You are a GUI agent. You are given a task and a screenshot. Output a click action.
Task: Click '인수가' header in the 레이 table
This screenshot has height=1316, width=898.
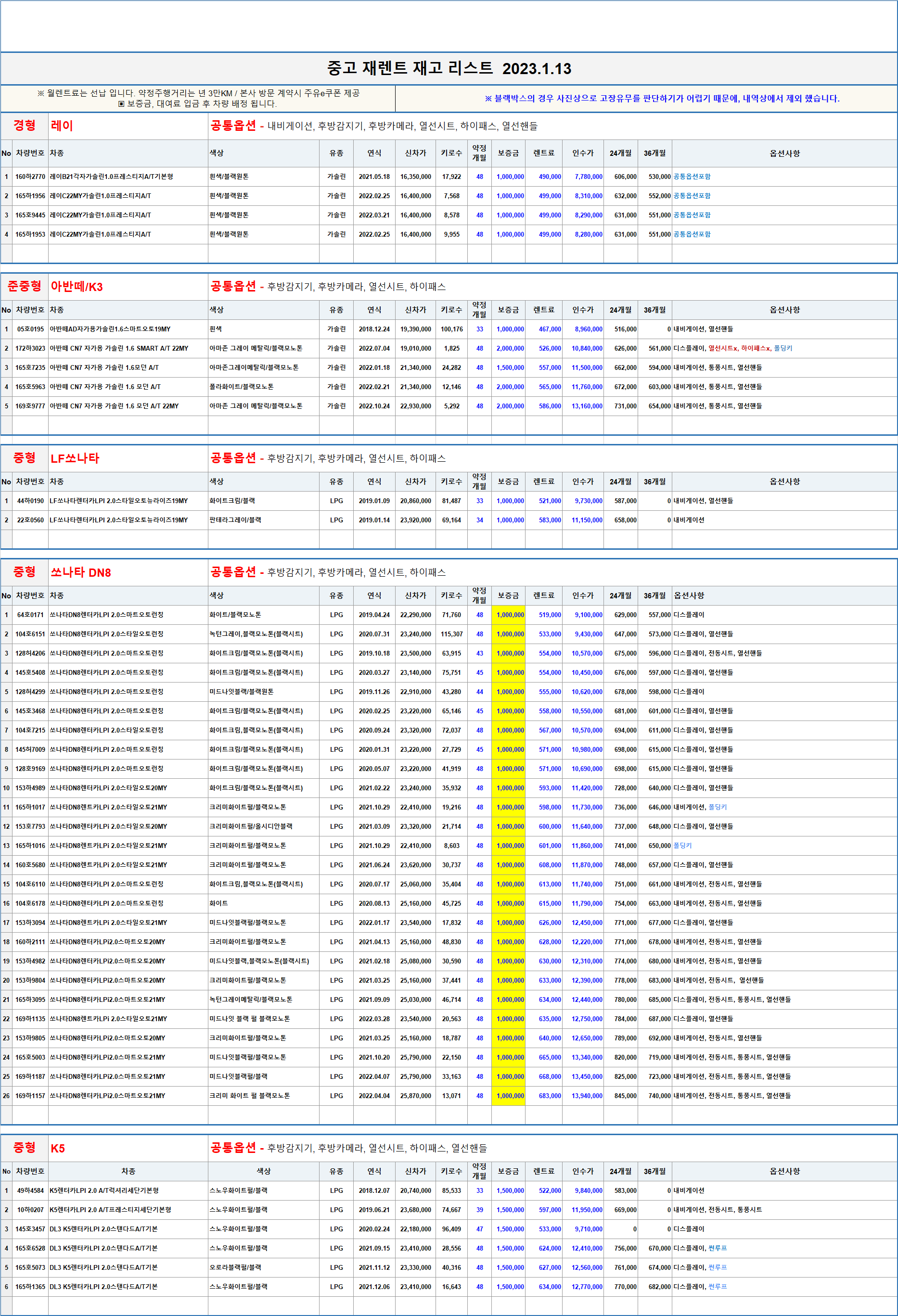click(582, 153)
